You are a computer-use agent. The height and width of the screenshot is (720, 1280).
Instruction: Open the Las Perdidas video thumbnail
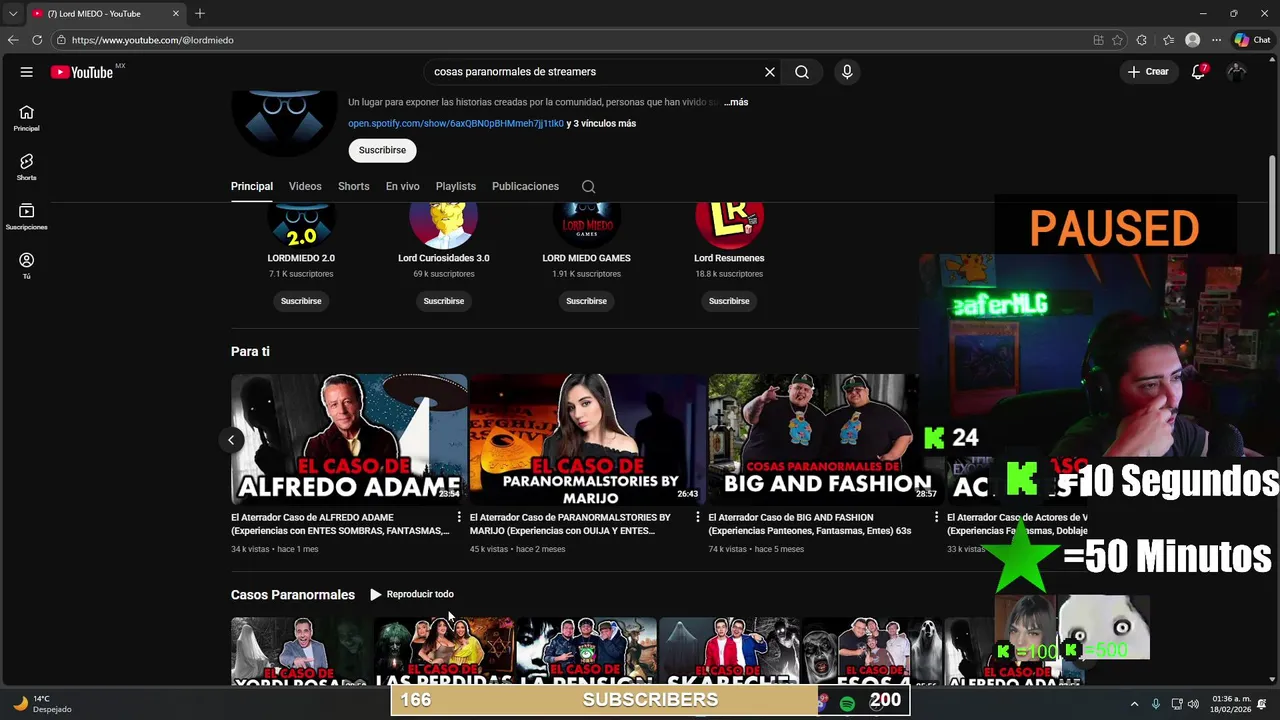[444, 652]
